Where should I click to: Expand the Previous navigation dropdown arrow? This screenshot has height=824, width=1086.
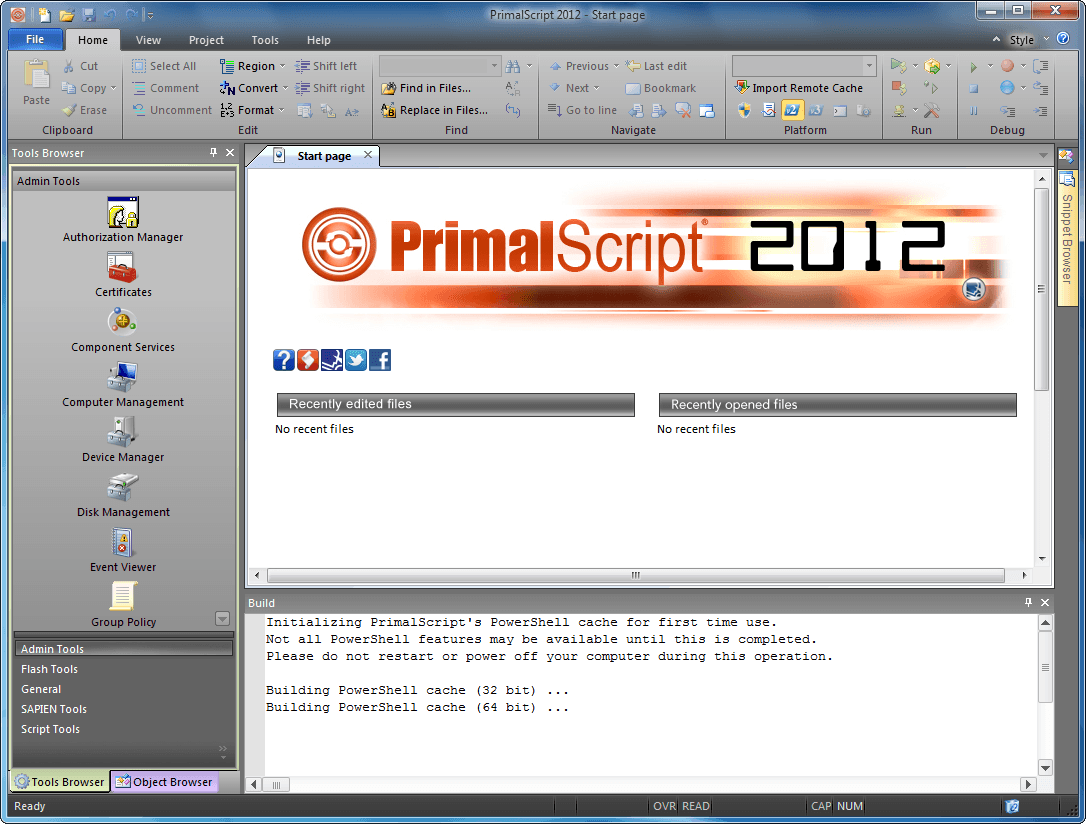coord(616,66)
